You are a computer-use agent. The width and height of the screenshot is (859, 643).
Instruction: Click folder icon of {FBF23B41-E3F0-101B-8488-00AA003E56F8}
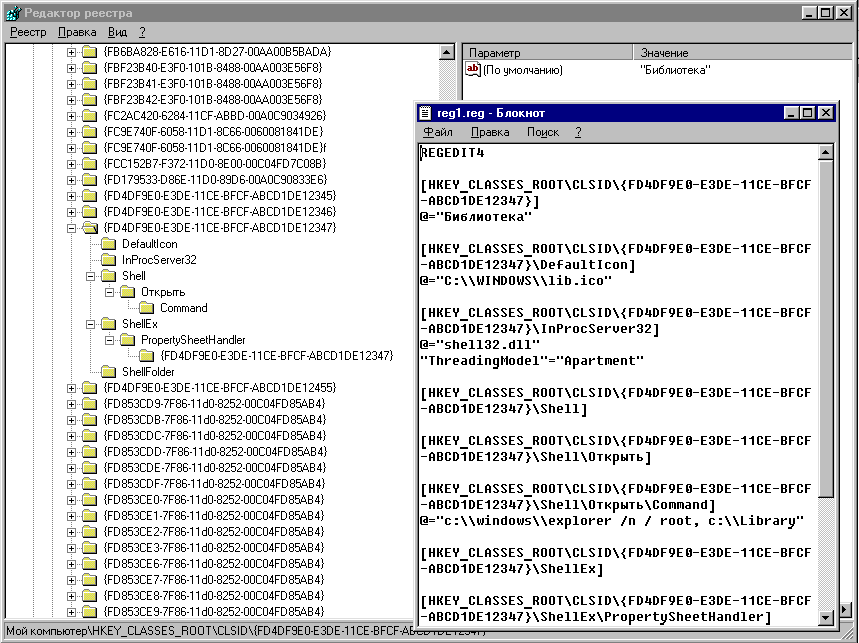(89, 84)
